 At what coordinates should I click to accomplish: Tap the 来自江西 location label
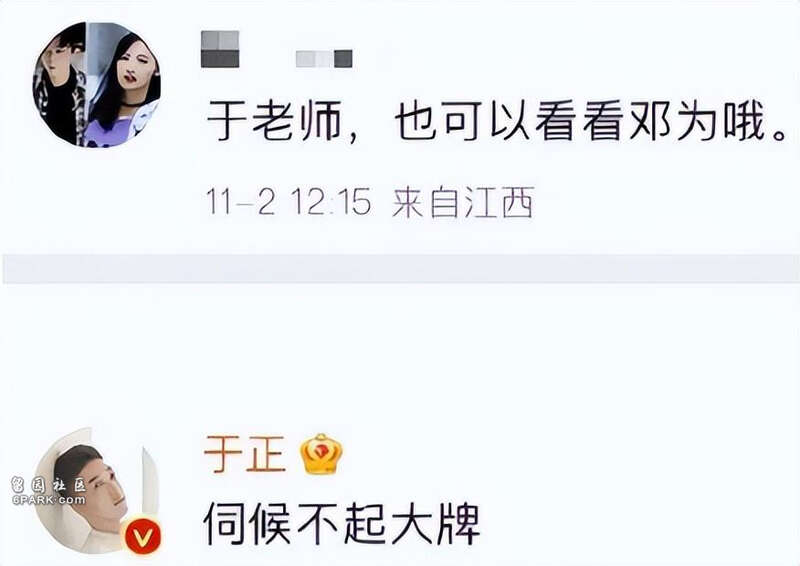[x=463, y=202]
